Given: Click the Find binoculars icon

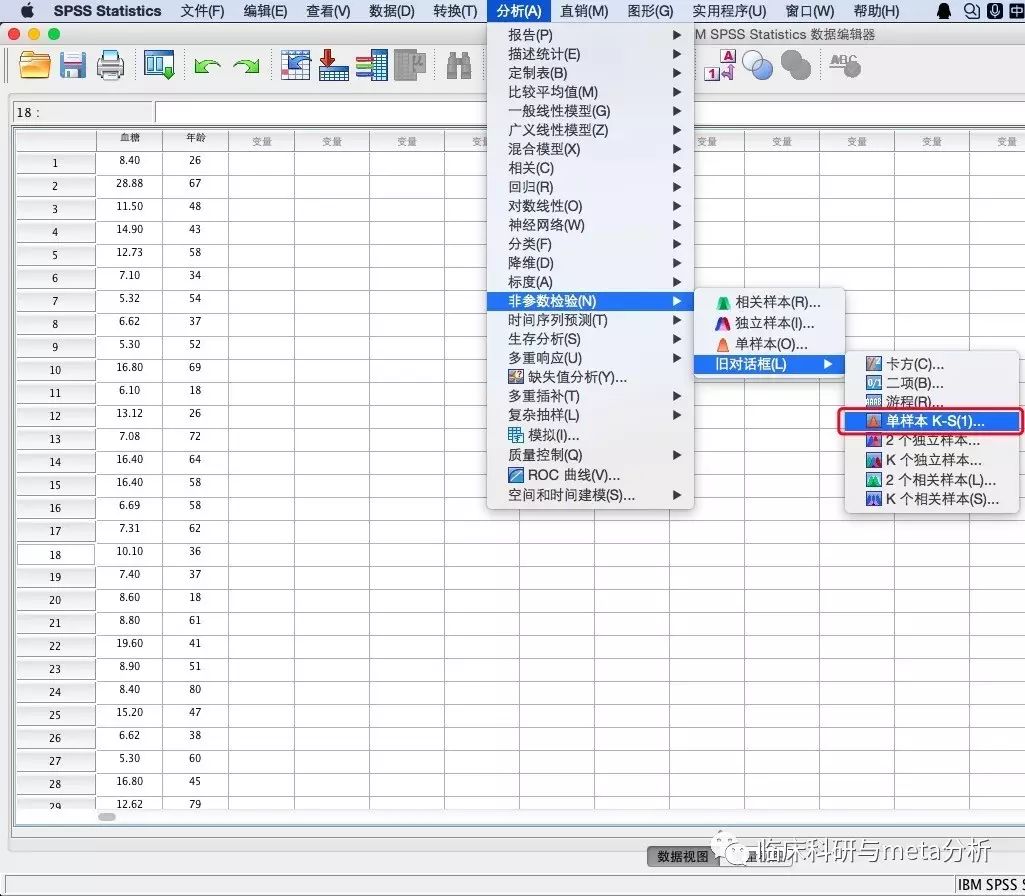Looking at the screenshot, I should point(459,65).
